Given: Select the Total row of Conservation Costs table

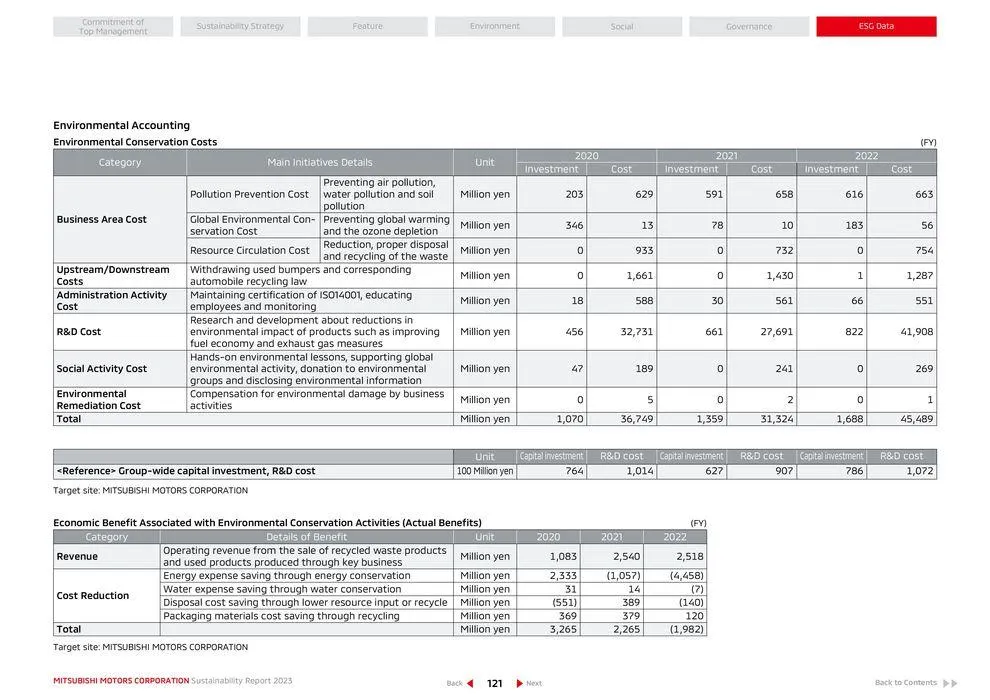Looking at the screenshot, I should pyautogui.click(x=67, y=418).
